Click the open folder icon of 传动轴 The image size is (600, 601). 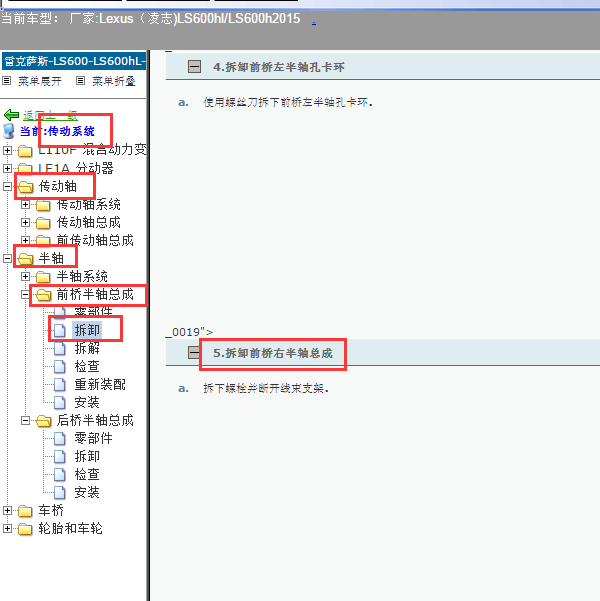26,187
